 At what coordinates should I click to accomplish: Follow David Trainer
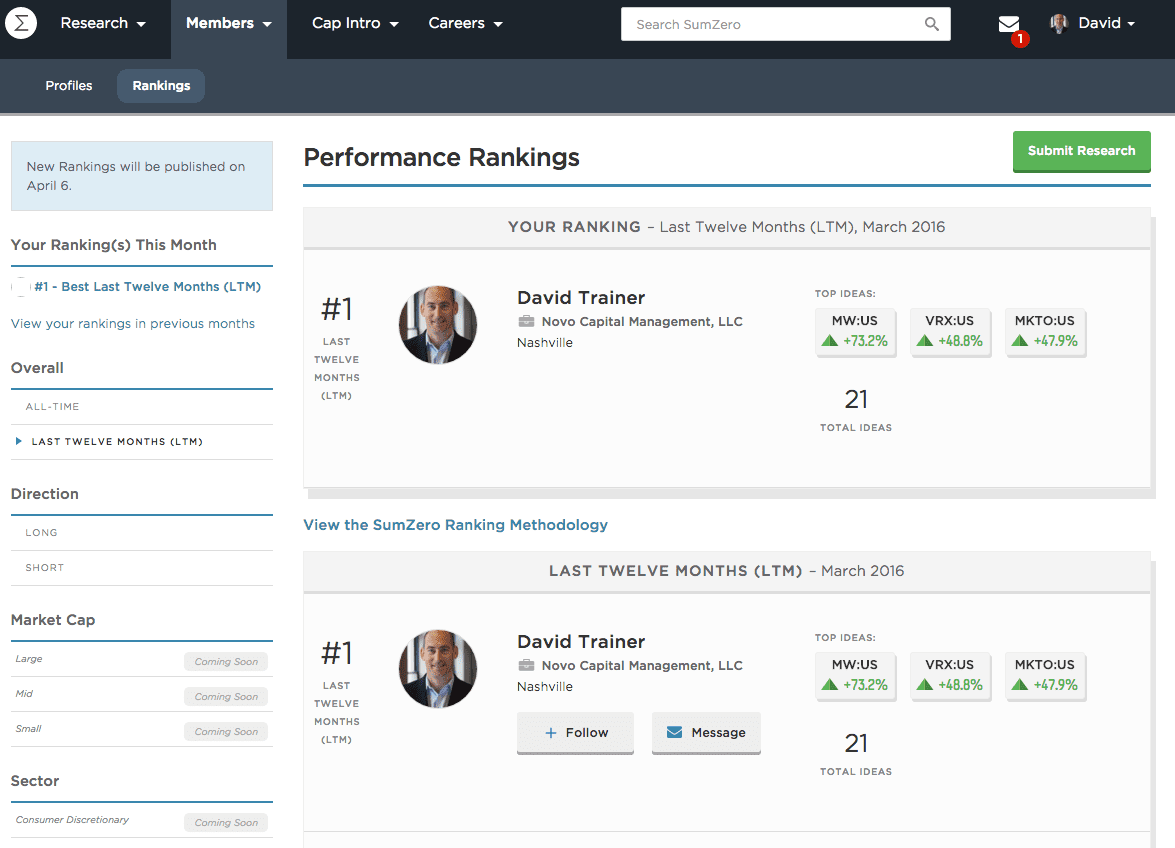tap(576, 733)
